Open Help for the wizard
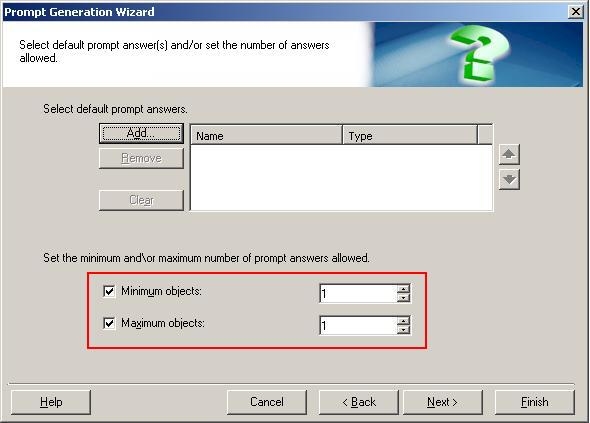This screenshot has width=590, height=423. click(51, 402)
